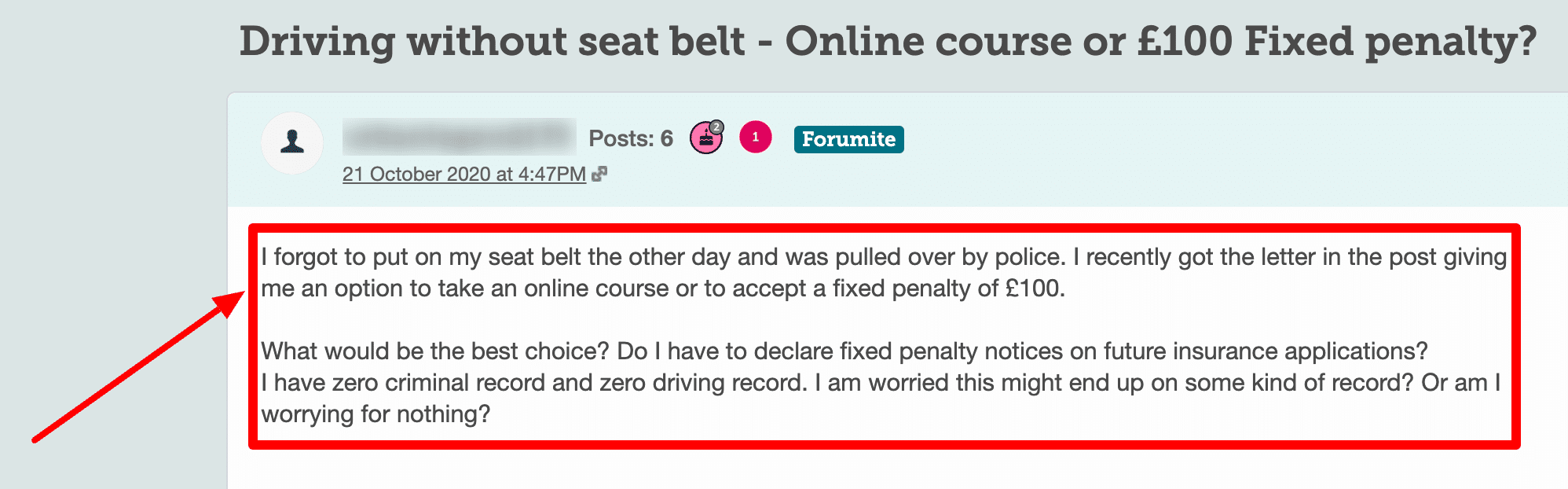1568x489 pixels.
Task: Click the cake badge to view milestone details
Action: pyautogui.click(x=705, y=138)
